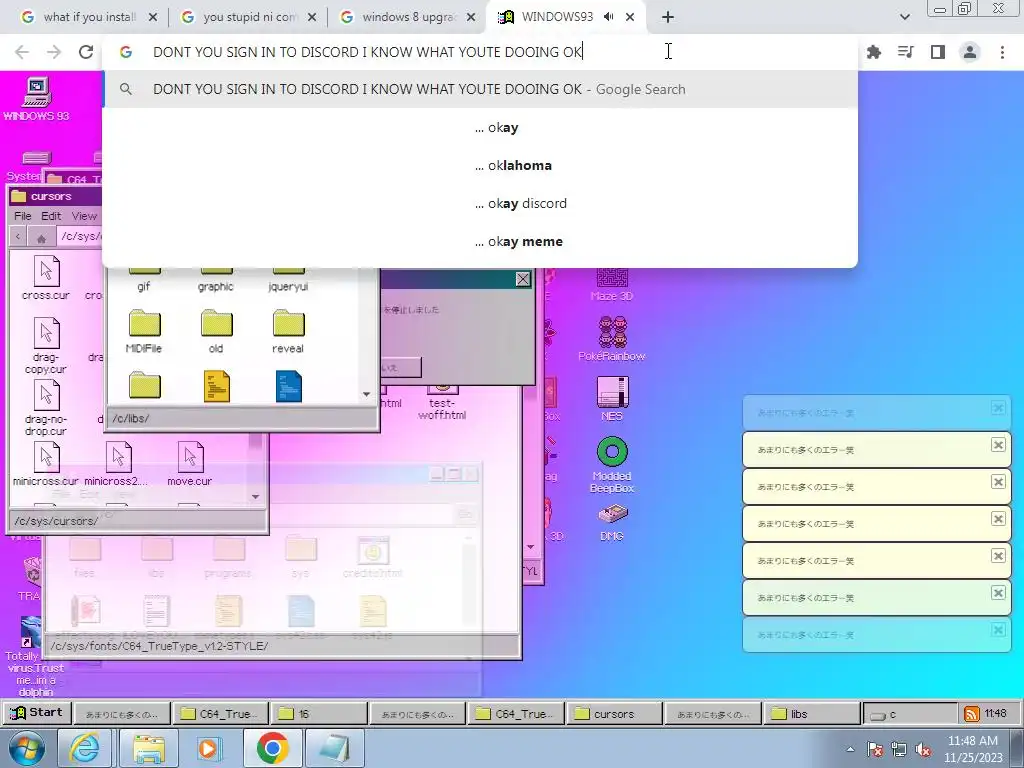Open the drag-no-drop.cur file
1024x768 pixels.
pyautogui.click(x=46, y=408)
